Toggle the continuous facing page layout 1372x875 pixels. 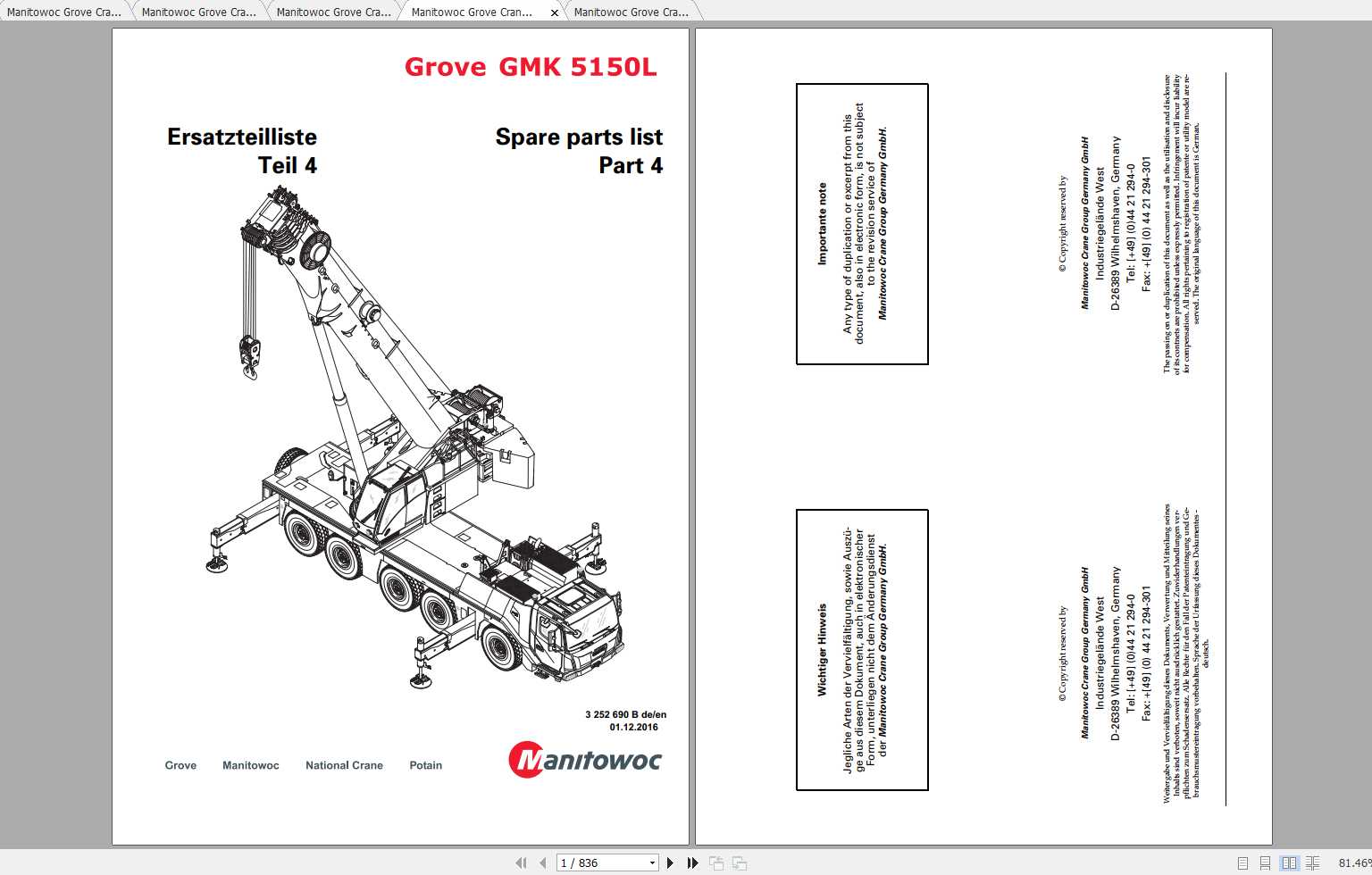(x=1312, y=862)
